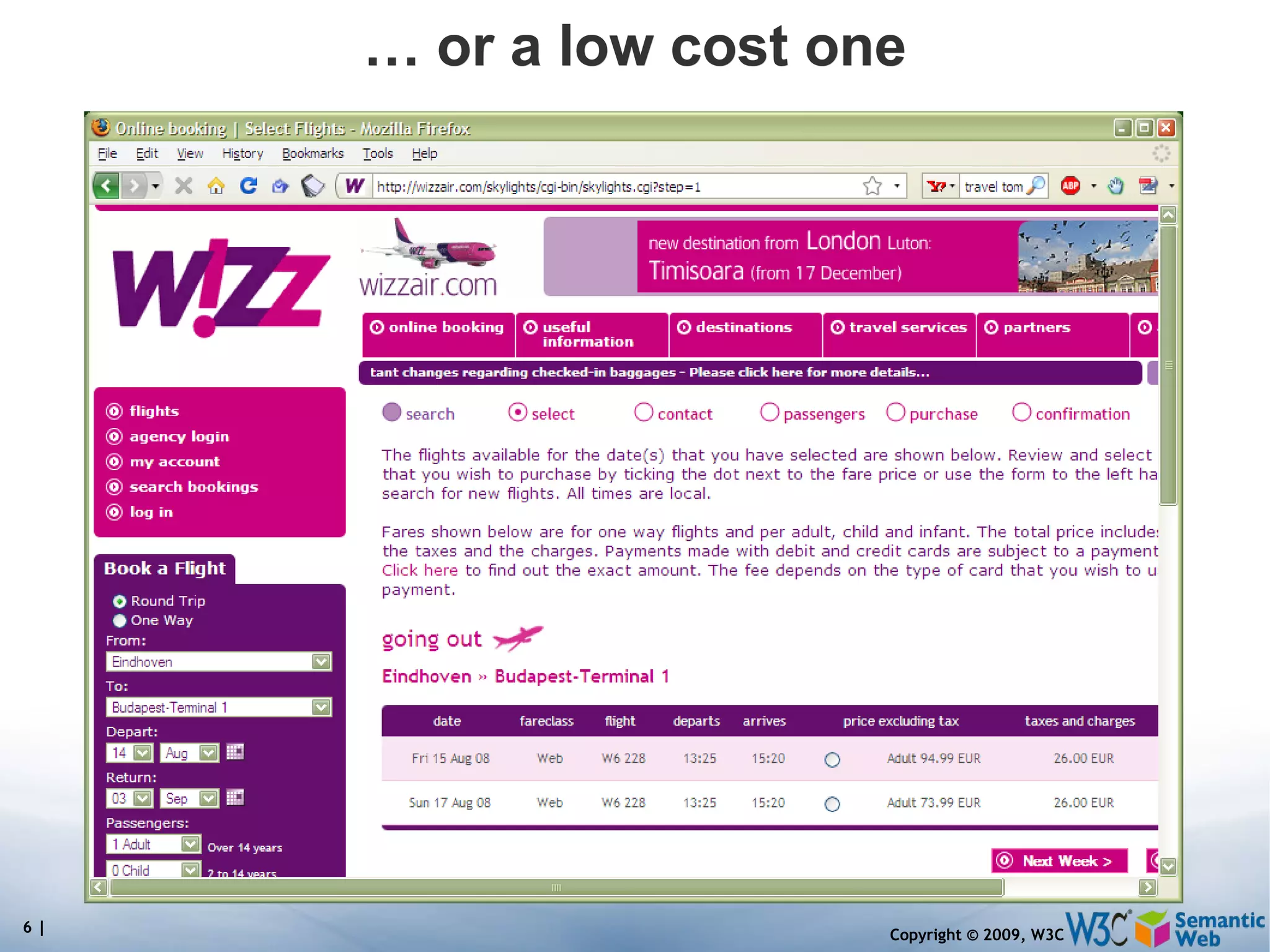The width and height of the screenshot is (1270, 952).
Task: Open the From airport dropdown showing Eindhoven
Action: pos(219,661)
